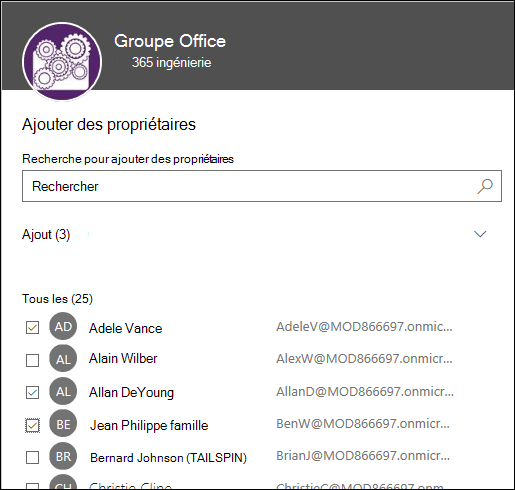515x490 pixels.
Task: Click the AL avatar for Alain Wilber
Action: click(x=63, y=359)
